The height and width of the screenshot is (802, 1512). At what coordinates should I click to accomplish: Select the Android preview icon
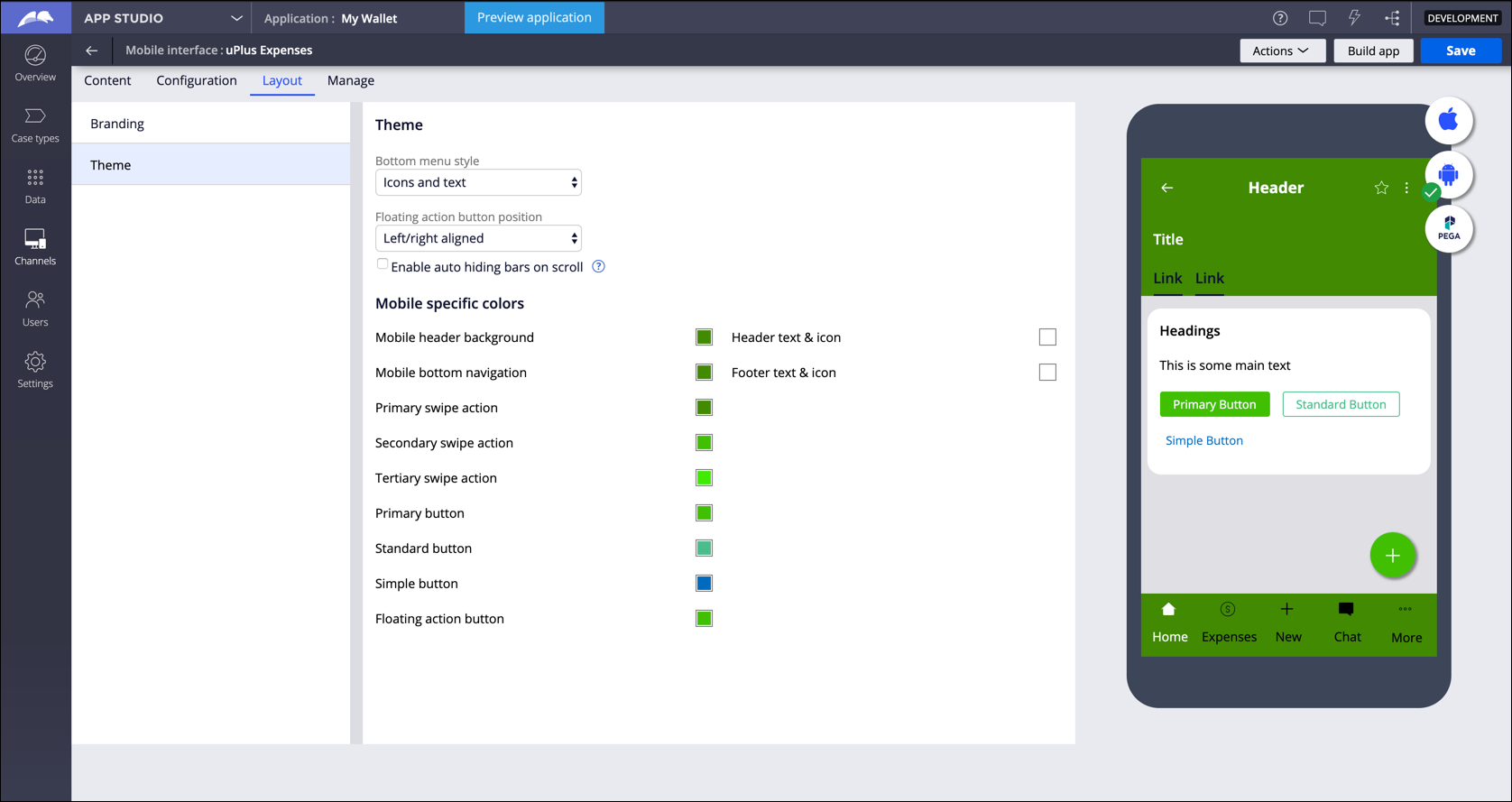pos(1448,174)
